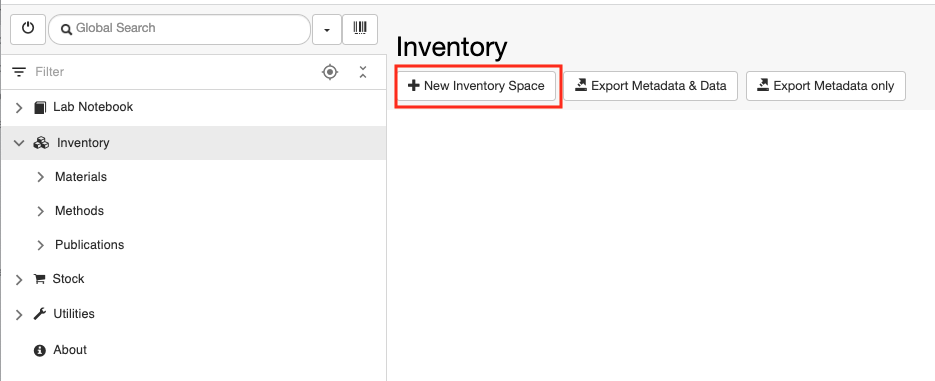Image resolution: width=935 pixels, height=381 pixels.
Task: Click the Lab Notebook book icon
Action: (40, 107)
